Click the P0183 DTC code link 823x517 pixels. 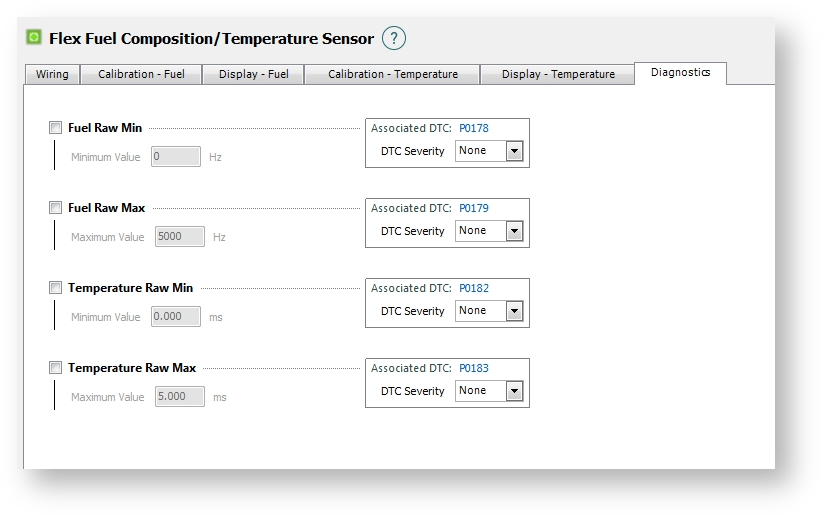[474, 368]
